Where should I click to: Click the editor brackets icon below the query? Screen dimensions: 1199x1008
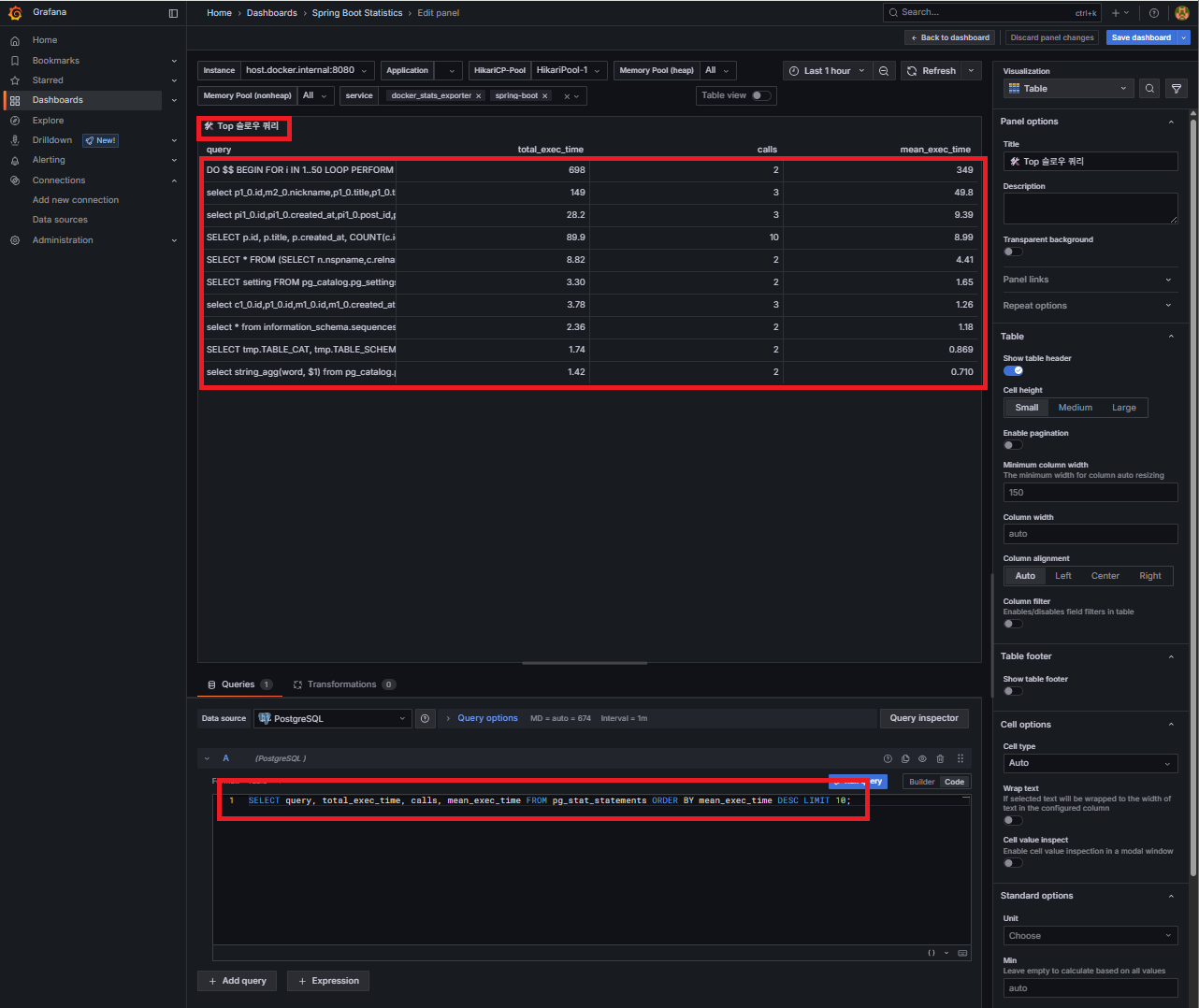pos(932,953)
